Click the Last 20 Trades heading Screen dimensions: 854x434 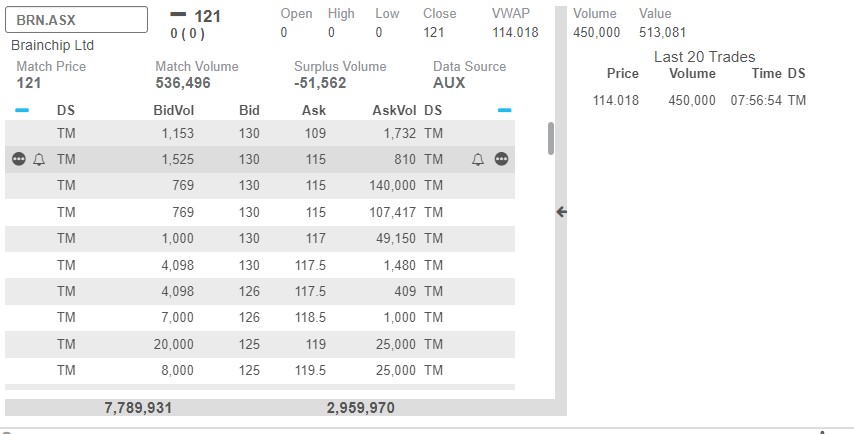704,57
